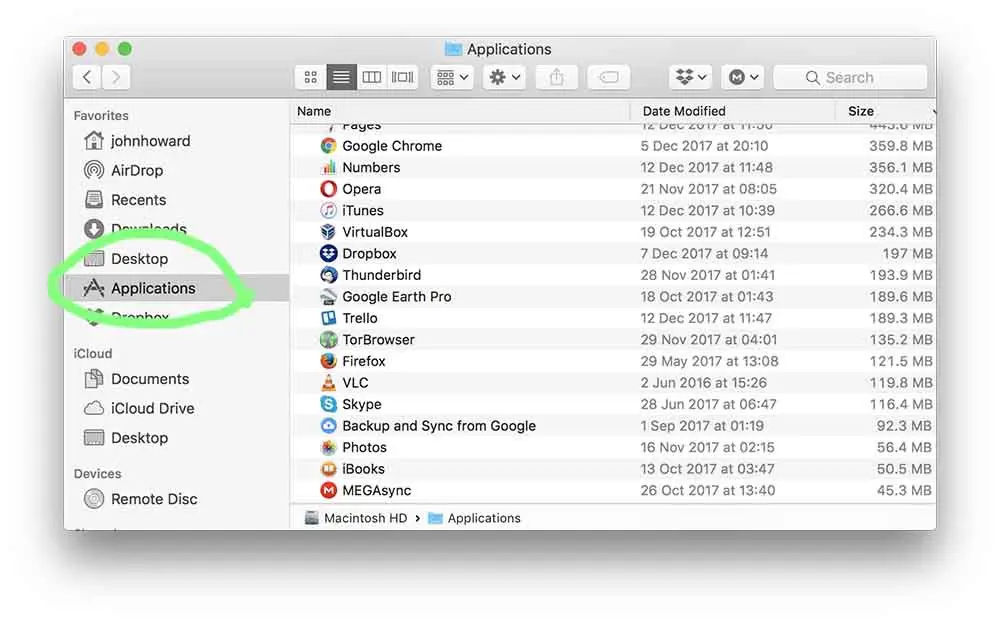Go back with the left arrow button
Viewport: 1000px width, 621px height.
pos(87,77)
